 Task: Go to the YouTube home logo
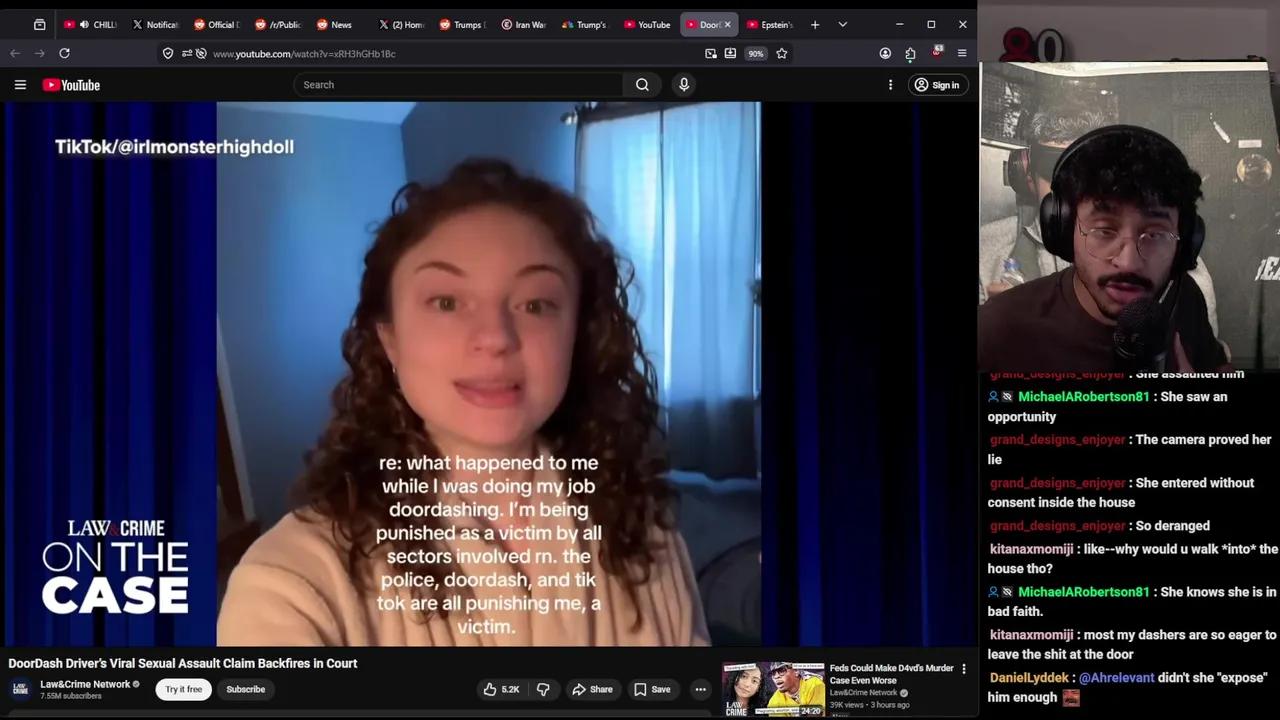coord(71,85)
